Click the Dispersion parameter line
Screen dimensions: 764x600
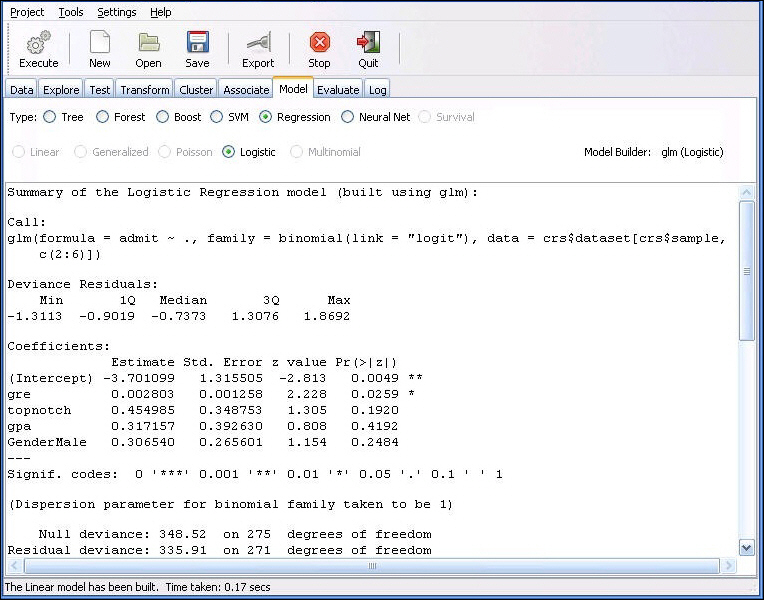(230, 504)
